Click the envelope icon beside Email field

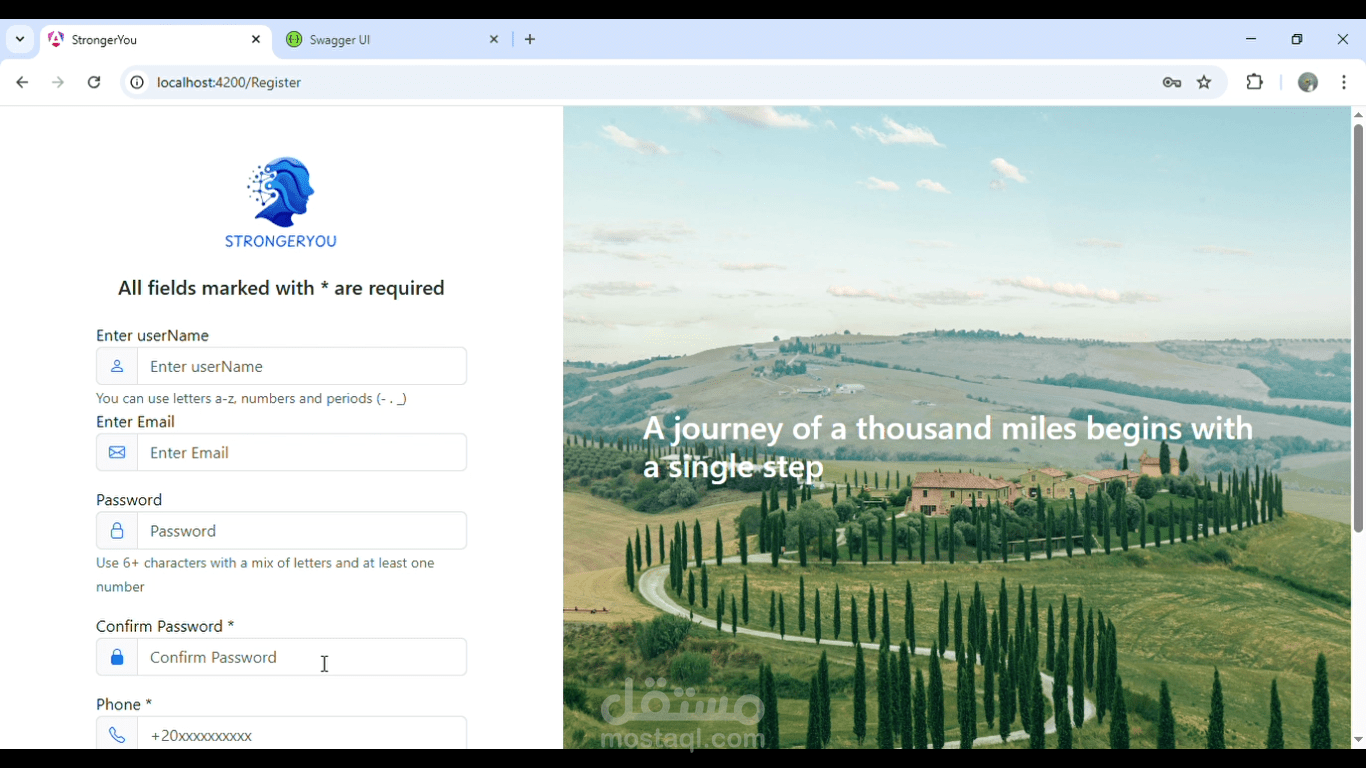[x=117, y=452]
